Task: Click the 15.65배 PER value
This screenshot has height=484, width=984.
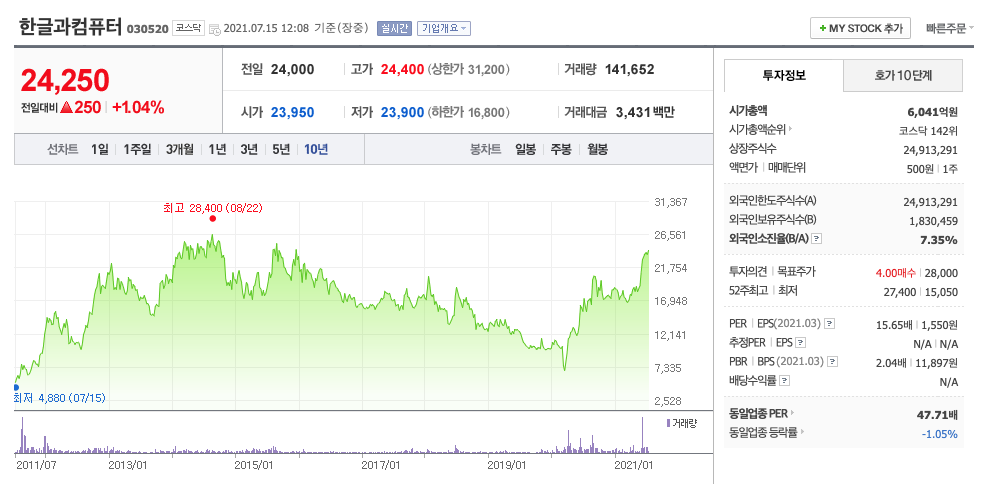Action: (894, 325)
